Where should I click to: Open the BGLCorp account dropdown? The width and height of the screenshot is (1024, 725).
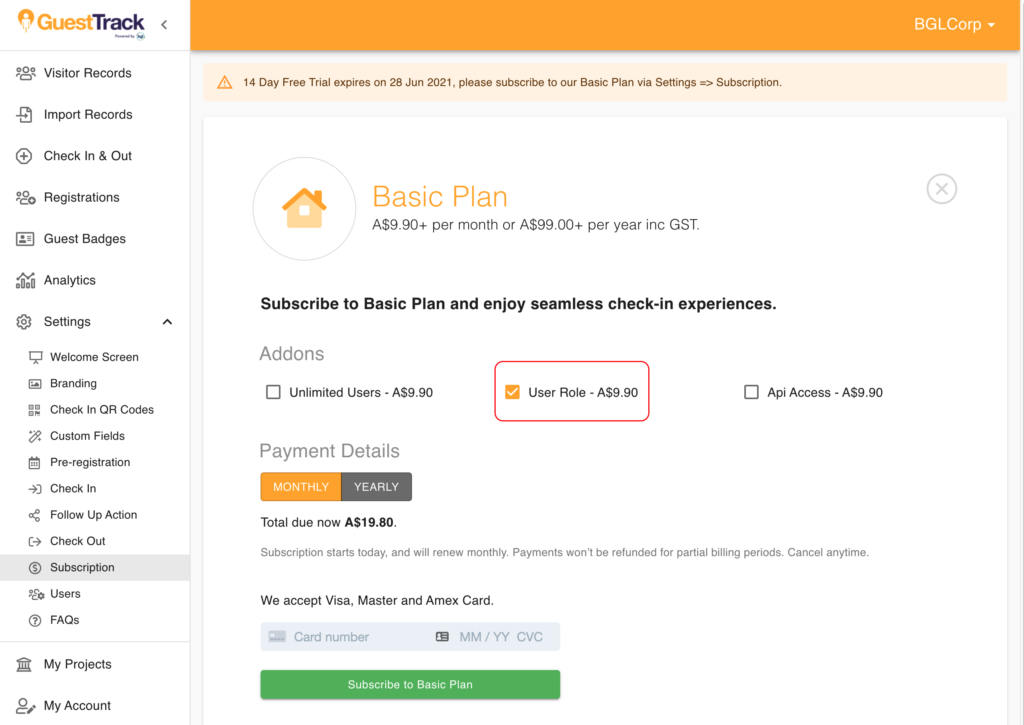coord(954,24)
